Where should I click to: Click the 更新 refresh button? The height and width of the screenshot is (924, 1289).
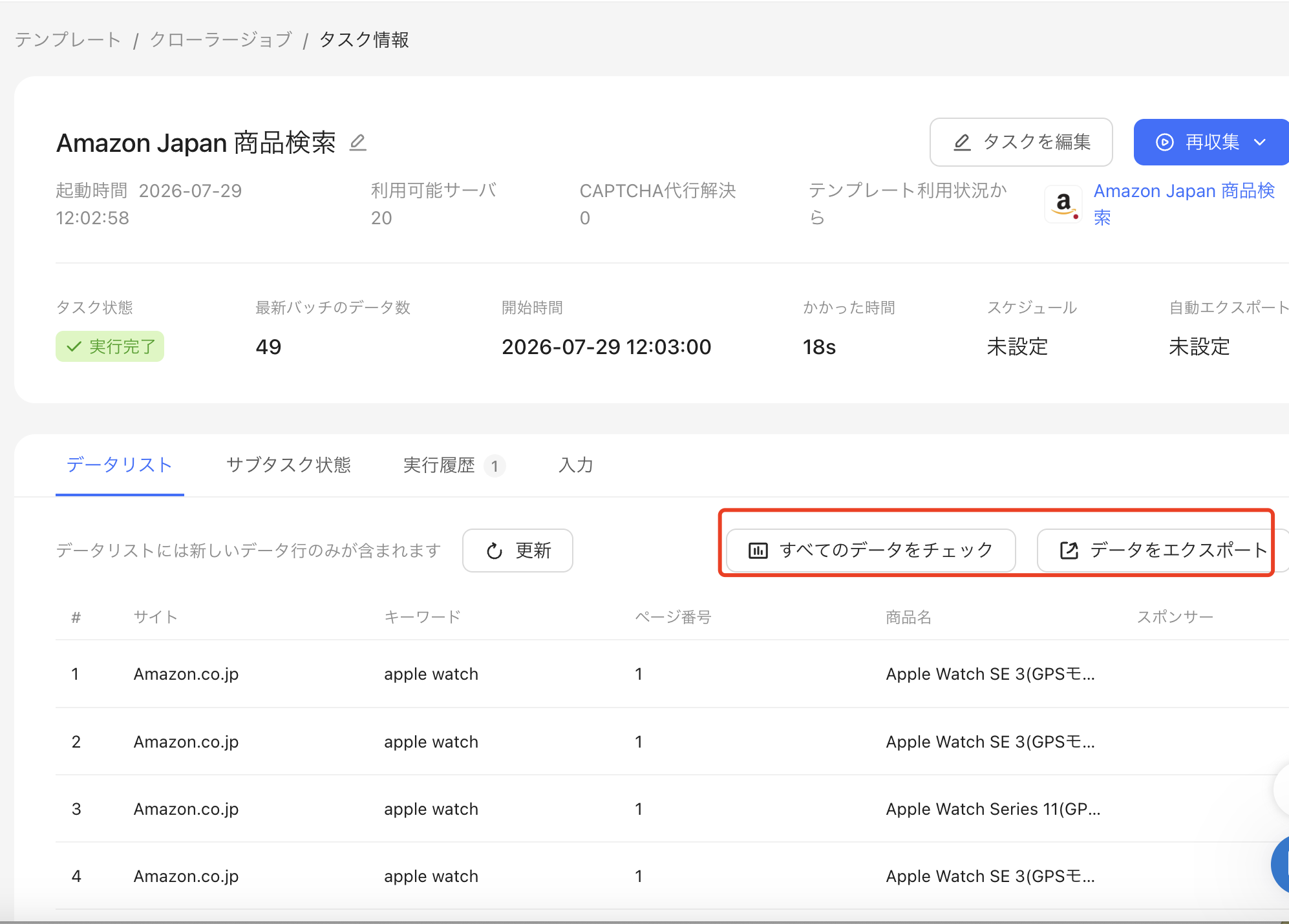[x=518, y=551]
